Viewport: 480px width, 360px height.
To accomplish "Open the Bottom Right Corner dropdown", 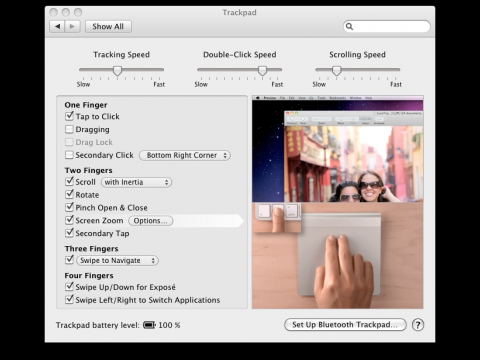I will (185, 155).
